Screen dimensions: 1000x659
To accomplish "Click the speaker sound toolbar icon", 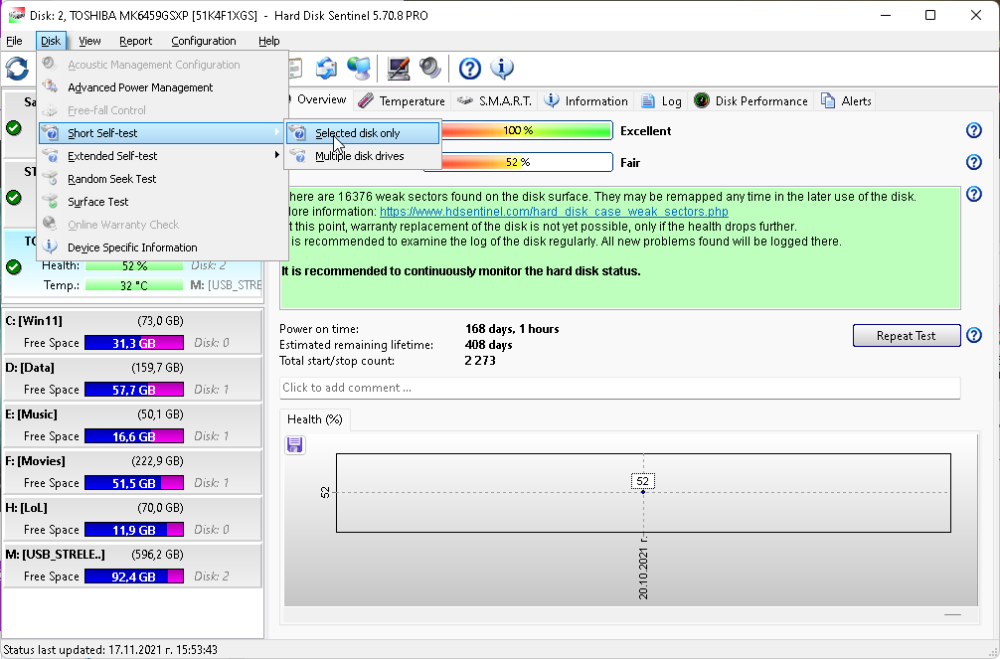I will click(430, 68).
